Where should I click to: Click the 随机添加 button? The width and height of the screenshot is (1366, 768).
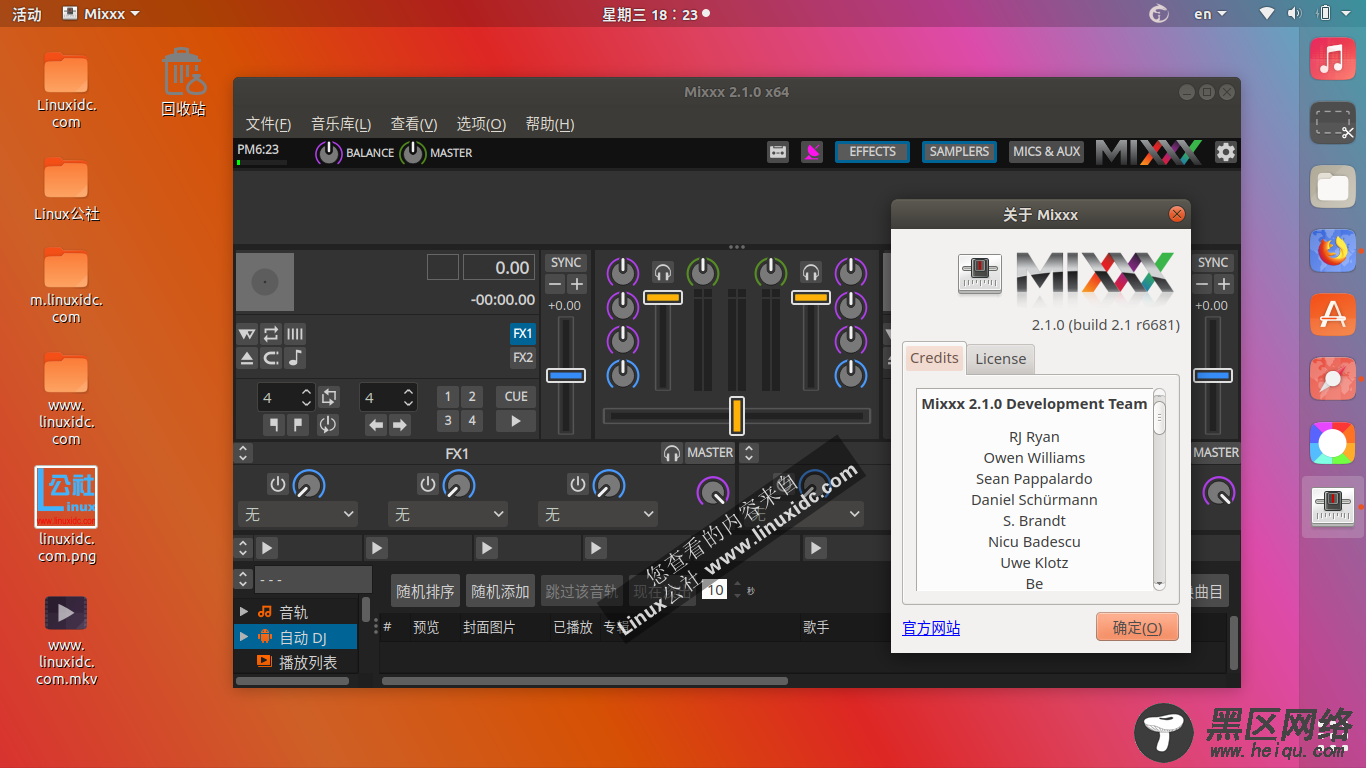pyautogui.click(x=500, y=591)
